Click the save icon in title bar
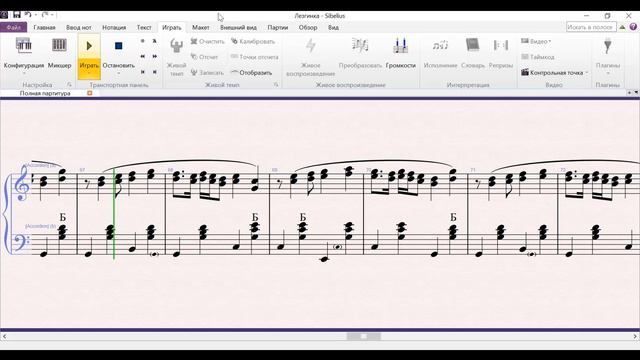The width and height of the screenshot is (640, 360). (x=17, y=15)
